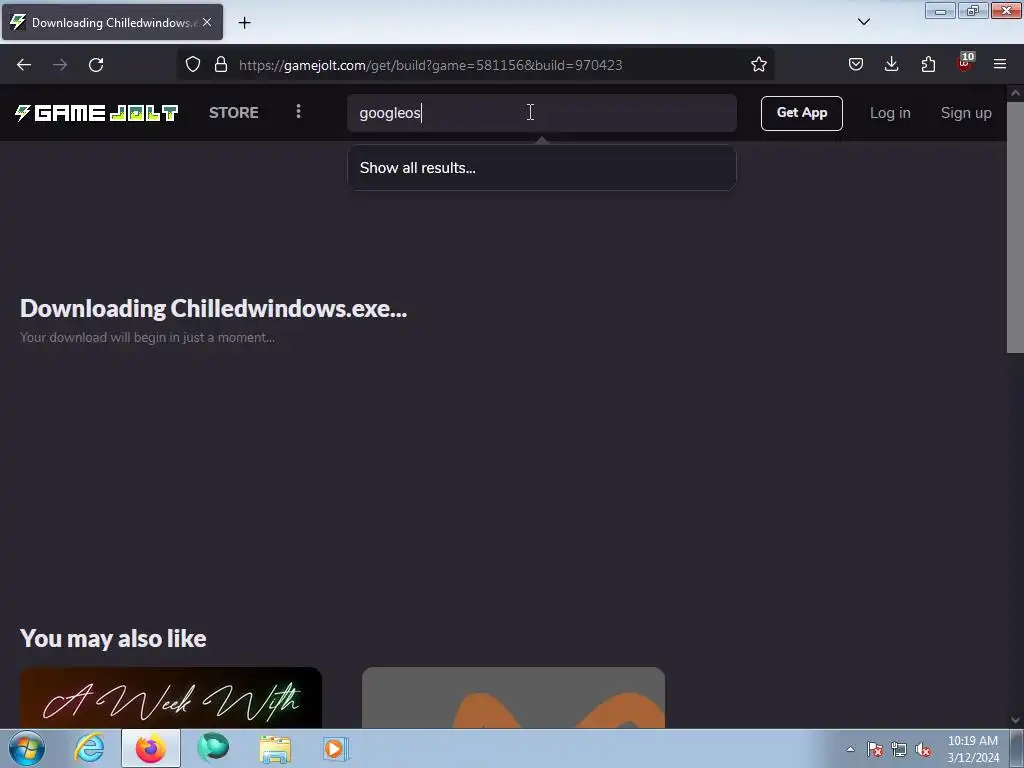Select the Downloading Chilledwindows browser tab
Image resolution: width=1024 pixels, height=768 pixels.
pos(112,22)
